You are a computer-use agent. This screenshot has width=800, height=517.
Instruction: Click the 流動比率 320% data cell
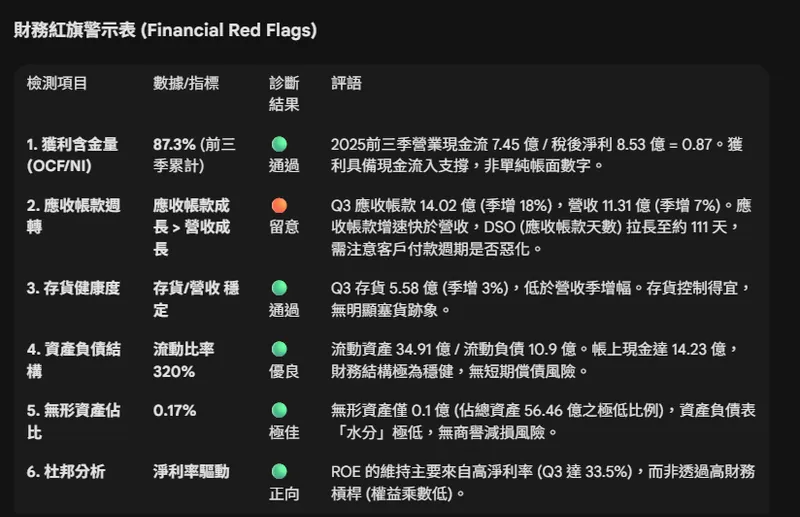[184, 360]
